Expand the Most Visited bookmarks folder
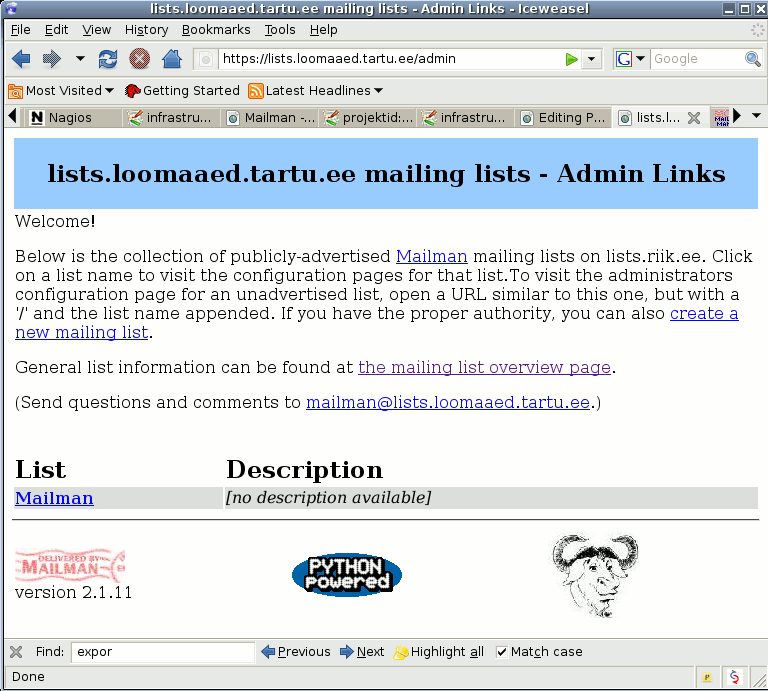The width and height of the screenshot is (768, 691). (61, 91)
